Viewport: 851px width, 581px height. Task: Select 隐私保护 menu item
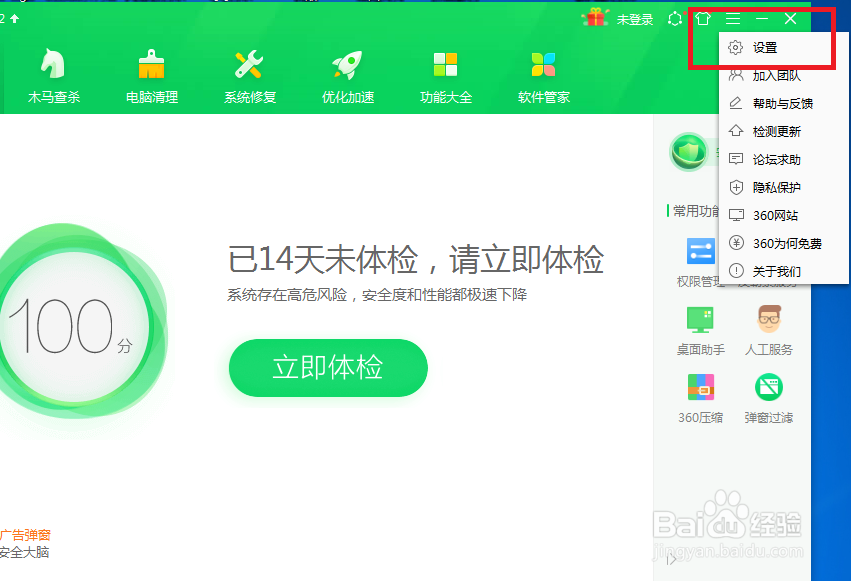tap(784, 187)
